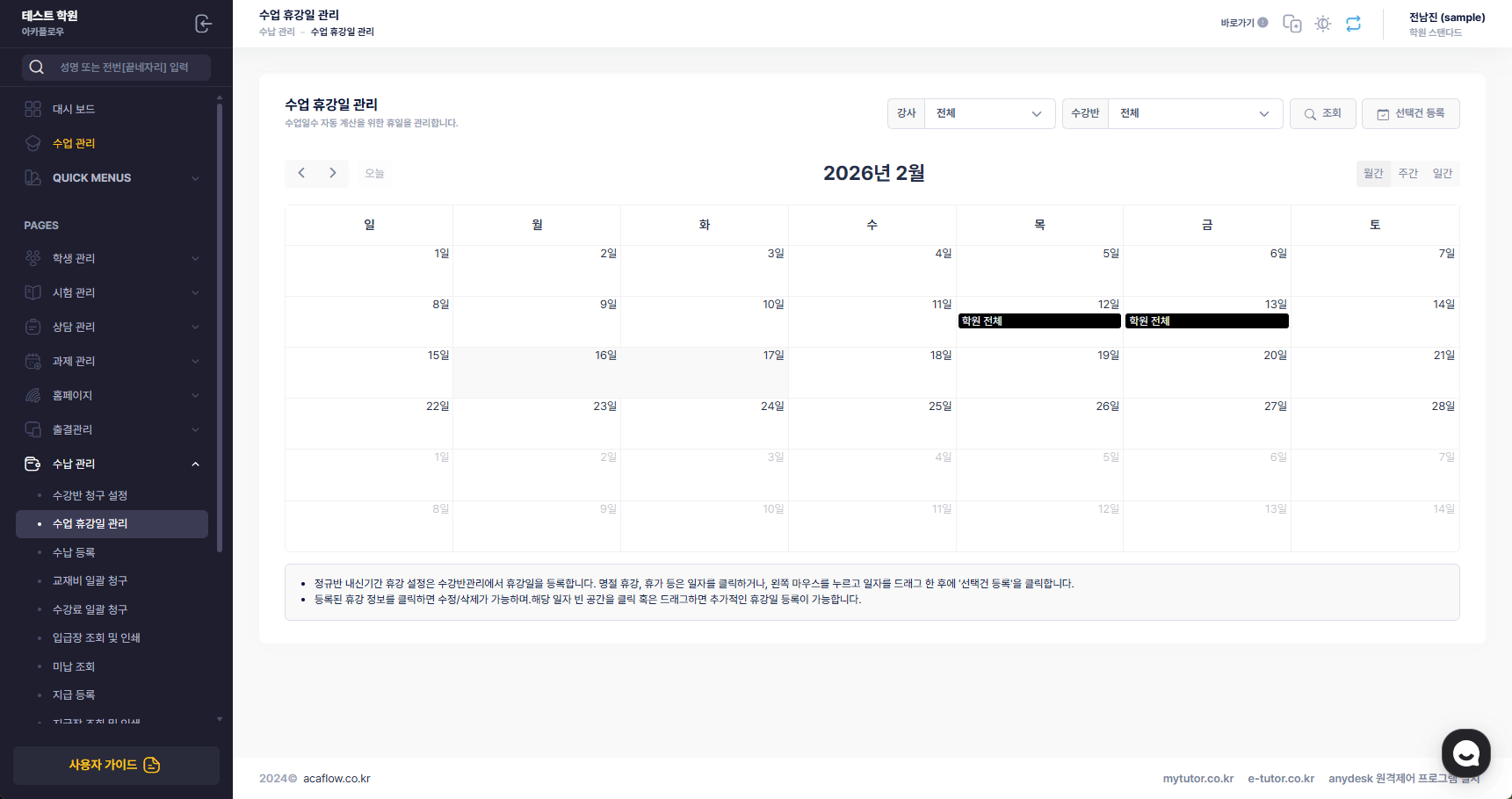The image size is (1512, 799).
Task: Go to next month arrow
Action: (x=333, y=173)
